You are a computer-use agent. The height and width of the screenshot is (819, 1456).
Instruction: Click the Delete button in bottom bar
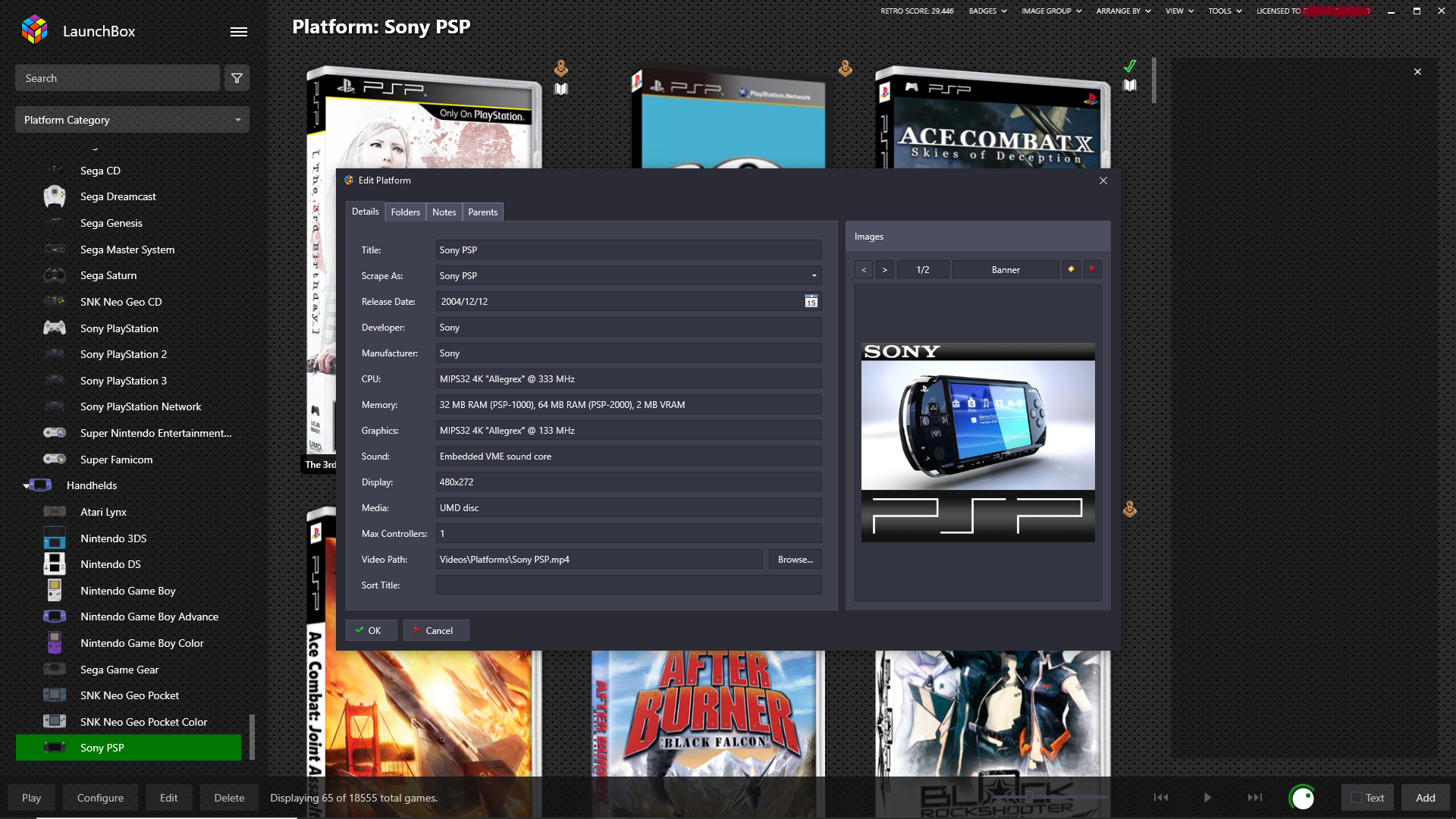point(229,798)
